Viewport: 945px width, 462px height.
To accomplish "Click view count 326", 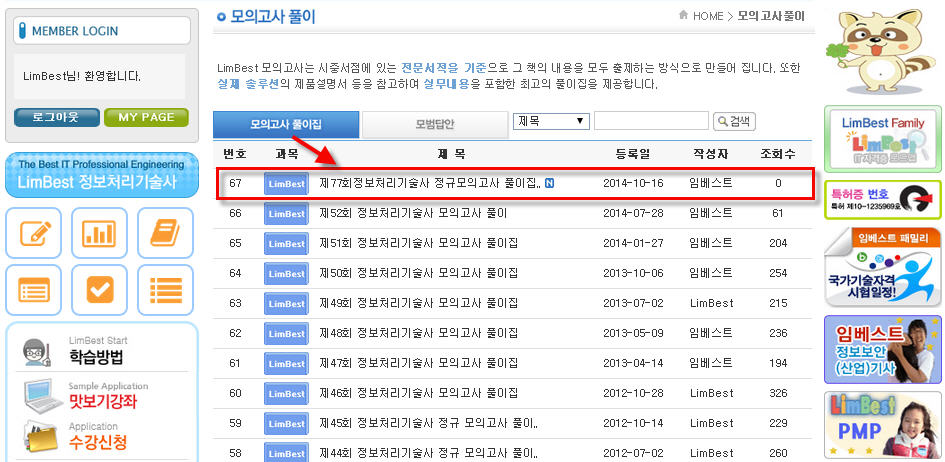I will [x=778, y=393].
